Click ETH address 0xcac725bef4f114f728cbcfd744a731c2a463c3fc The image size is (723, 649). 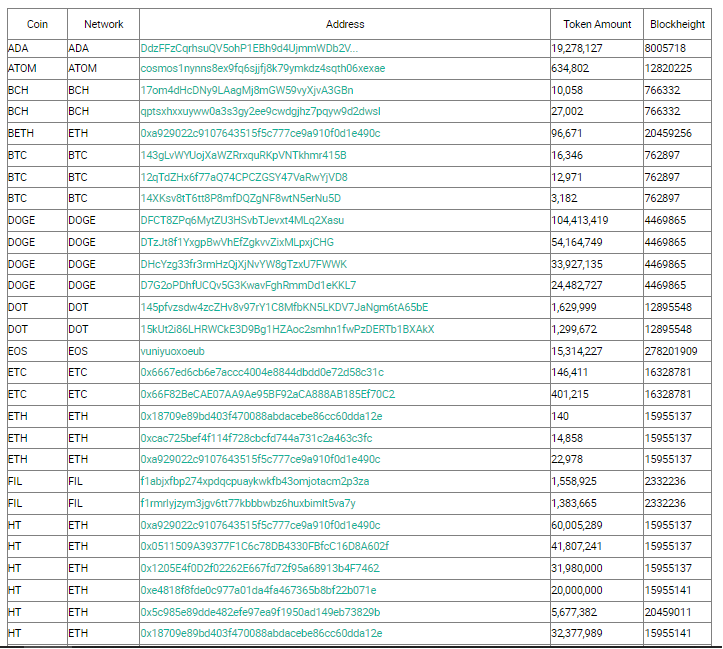(x=256, y=438)
